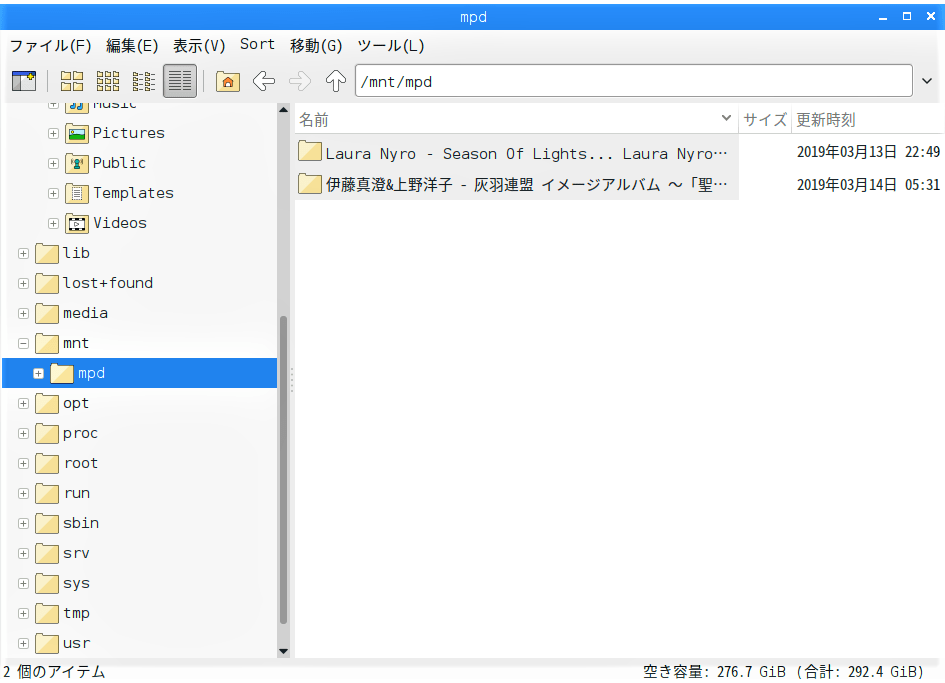Expand the sys tree node
Viewport: 945px width, 683px height.
coord(24,584)
